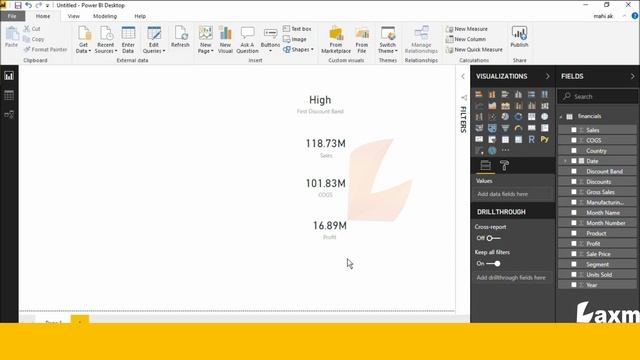Toggle the Cross-report drillthrough switch
The width and height of the screenshot is (640, 360).
(x=493, y=238)
